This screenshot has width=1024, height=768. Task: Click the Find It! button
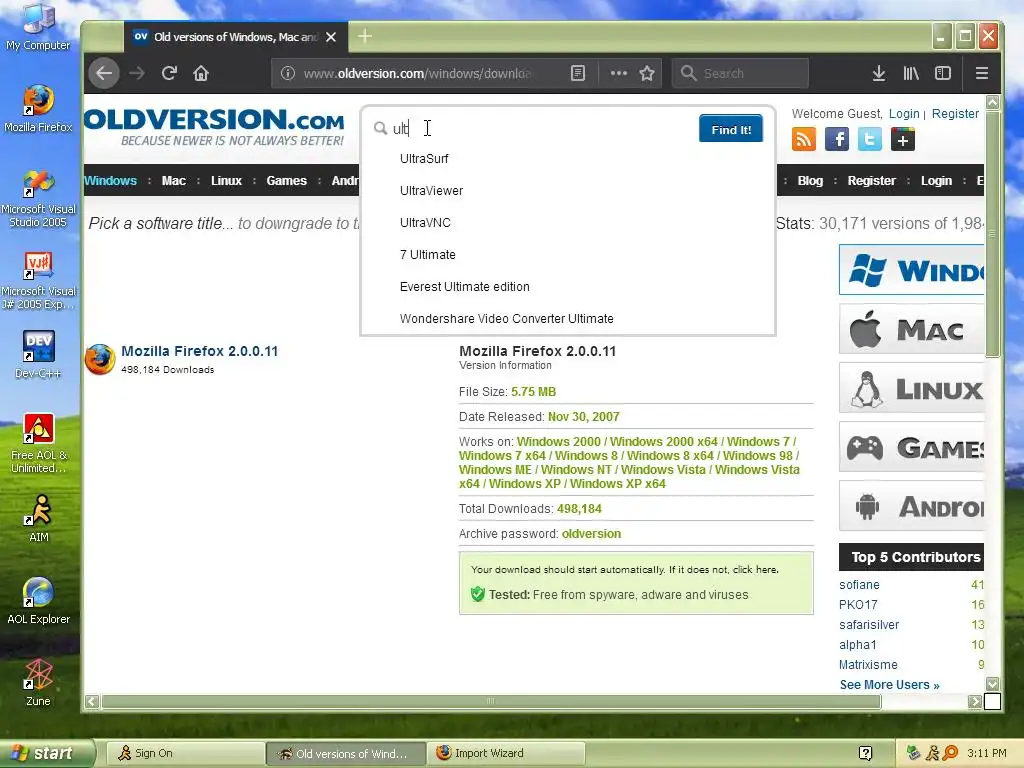[731, 129]
